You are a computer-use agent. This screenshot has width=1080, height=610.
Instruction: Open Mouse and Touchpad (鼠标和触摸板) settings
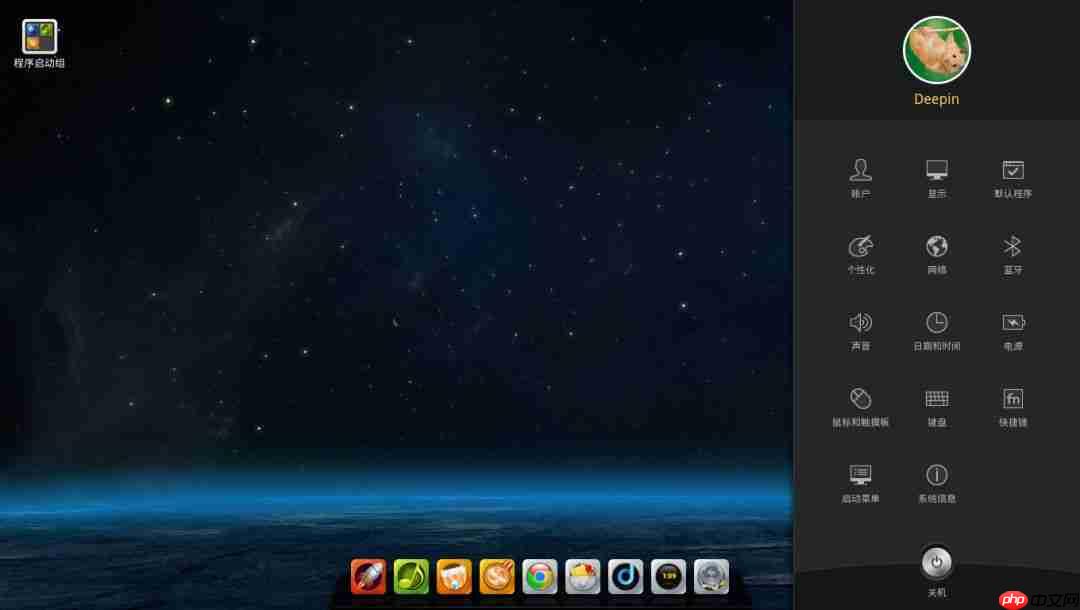860,405
